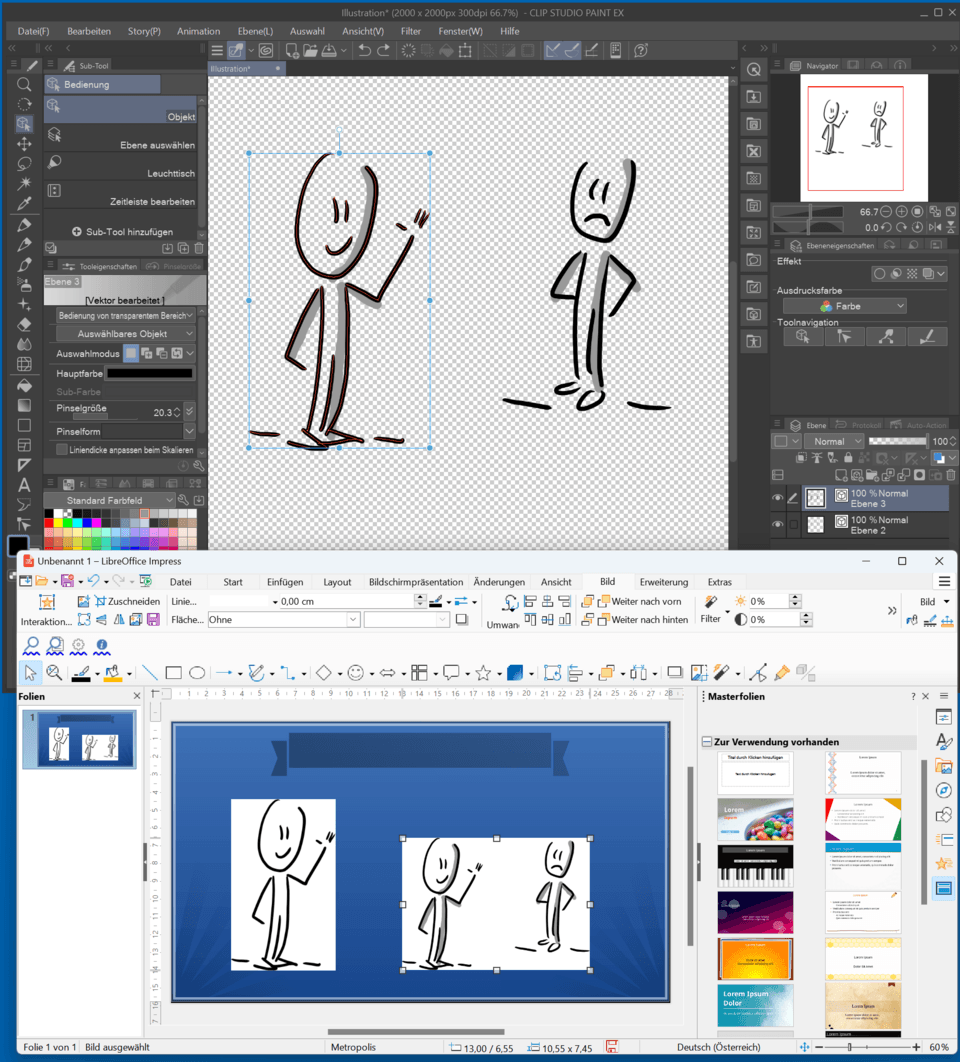Click the Navigator canvas preview thumbnail
Screen dimensions: 960x1062
863,137
